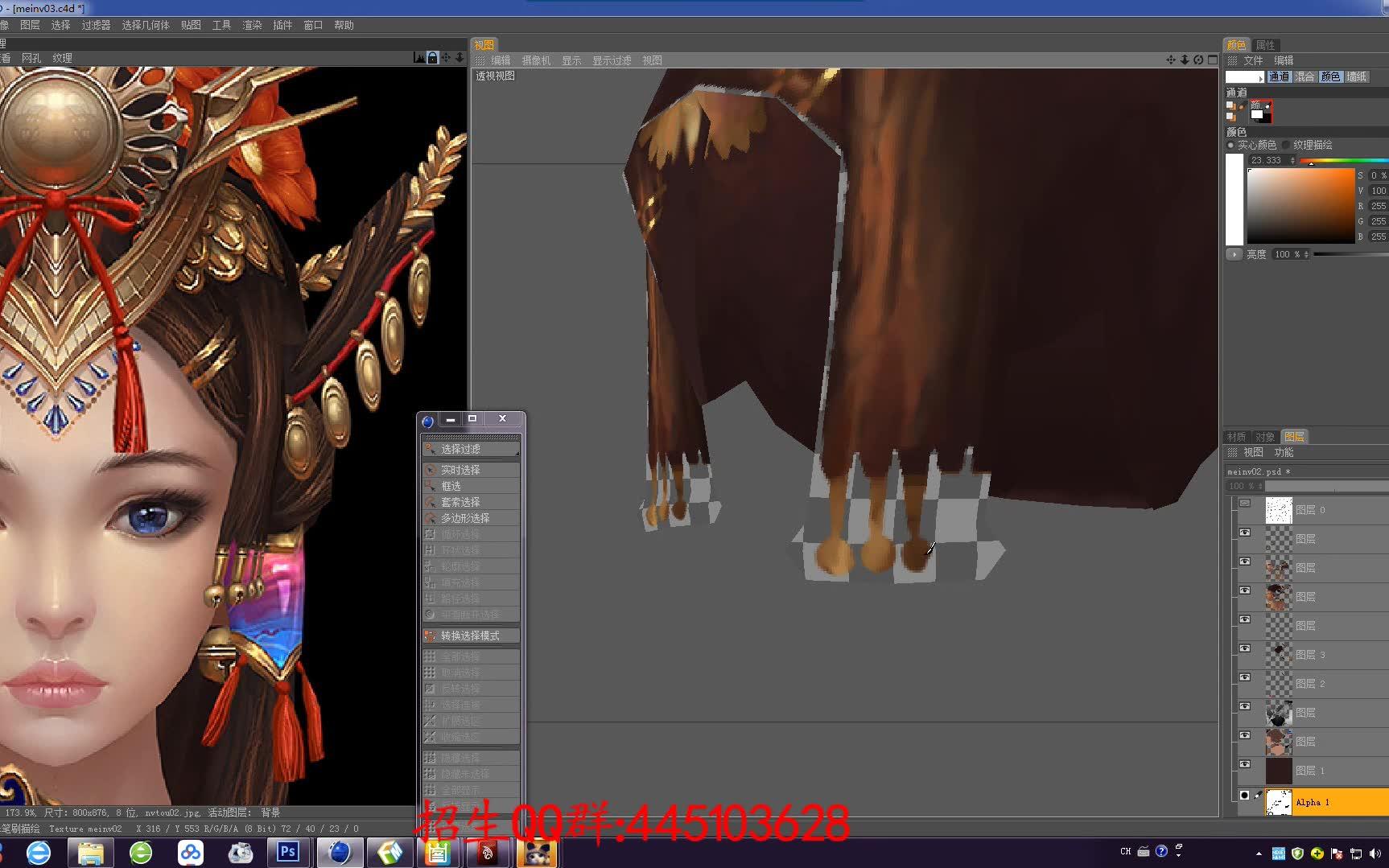The height and width of the screenshot is (868, 1389).
Task: Click 转换选择模式 convert selection mode
Action: (471, 636)
